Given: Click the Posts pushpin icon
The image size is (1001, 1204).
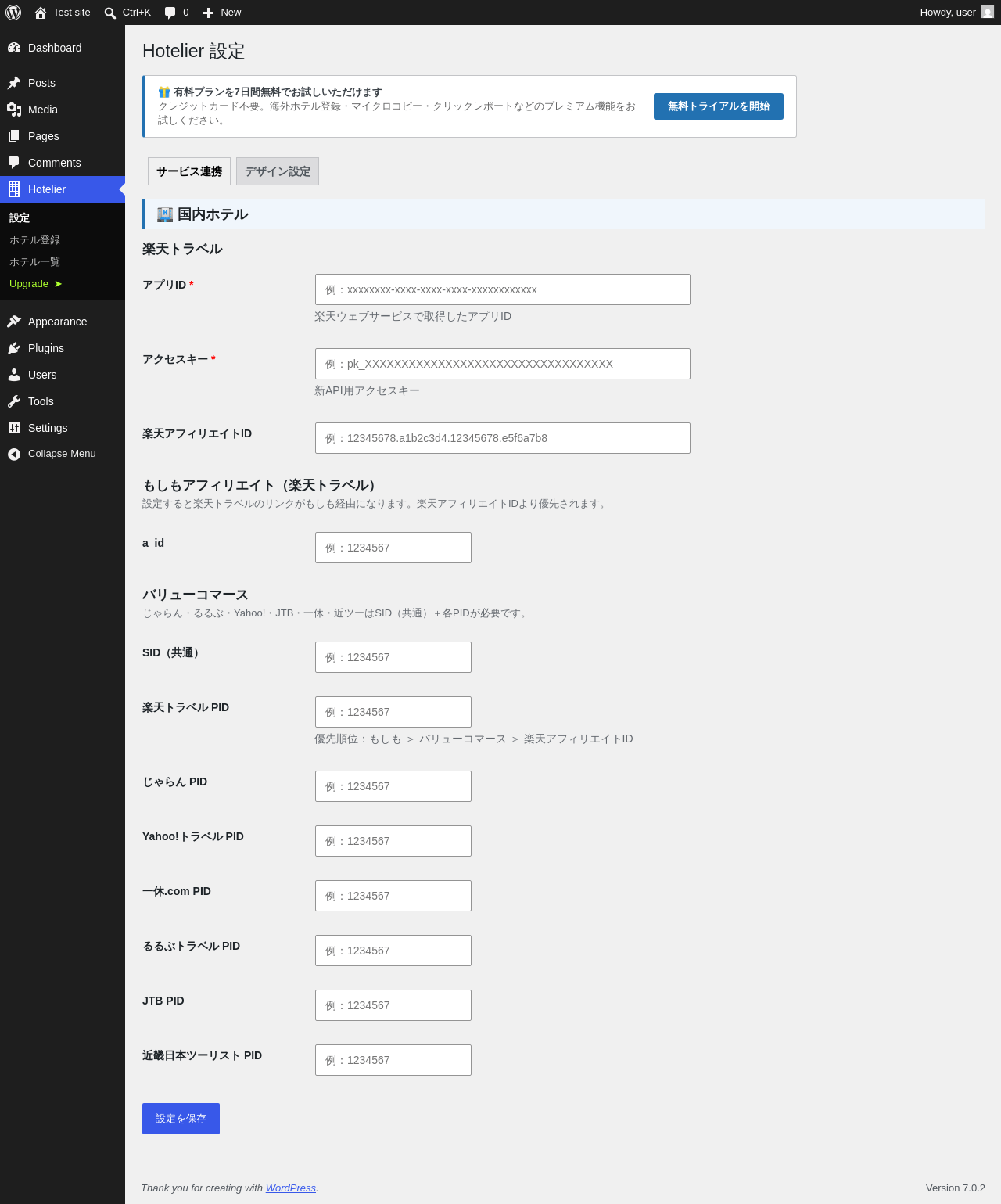Looking at the screenshot, I should coord(14,83).
